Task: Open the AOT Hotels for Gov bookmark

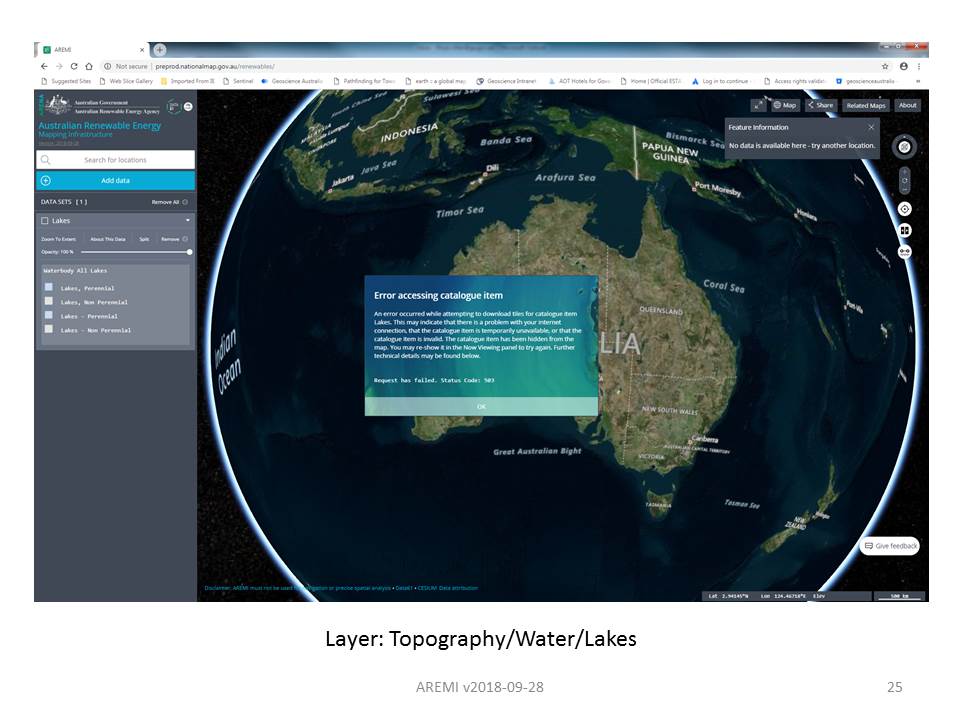Action: tap(579, 81)
